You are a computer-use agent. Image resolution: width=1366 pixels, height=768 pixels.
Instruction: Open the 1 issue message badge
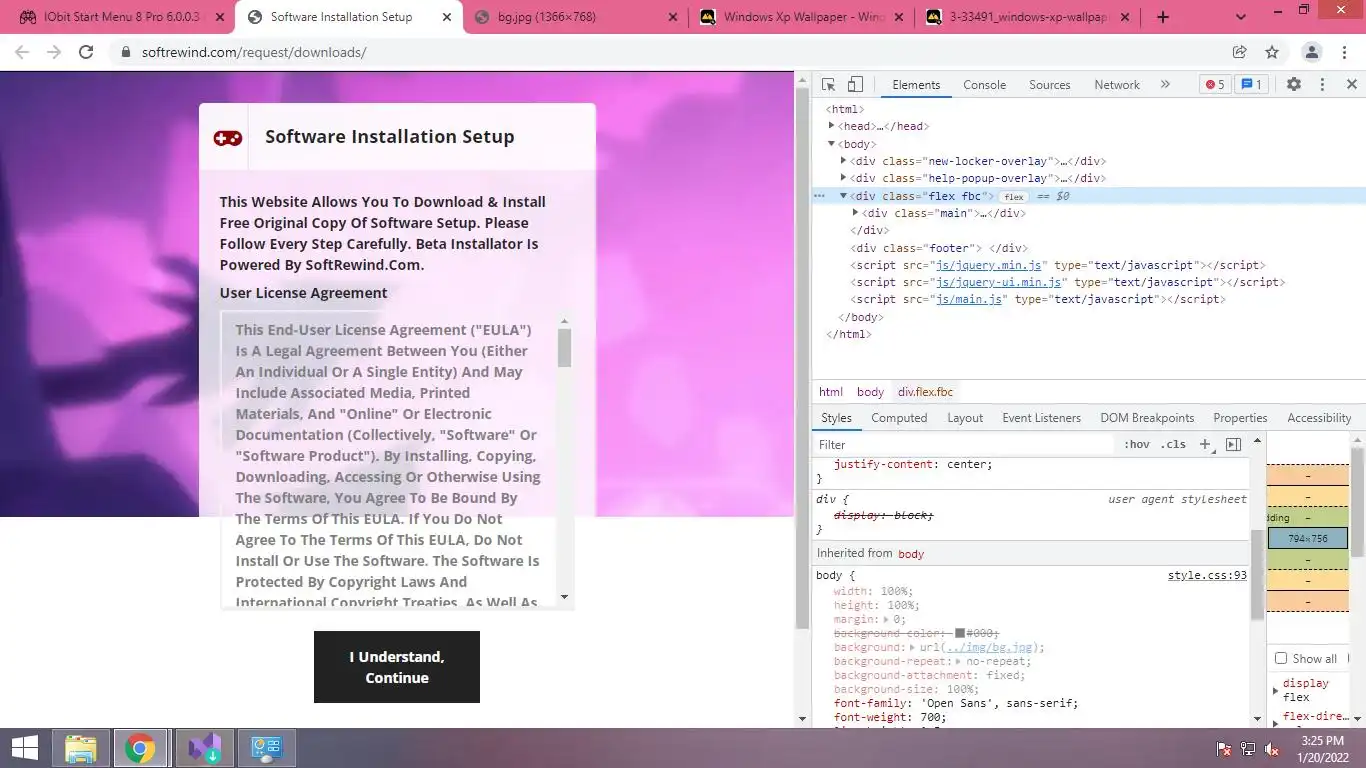click(x=1251, y=85)
